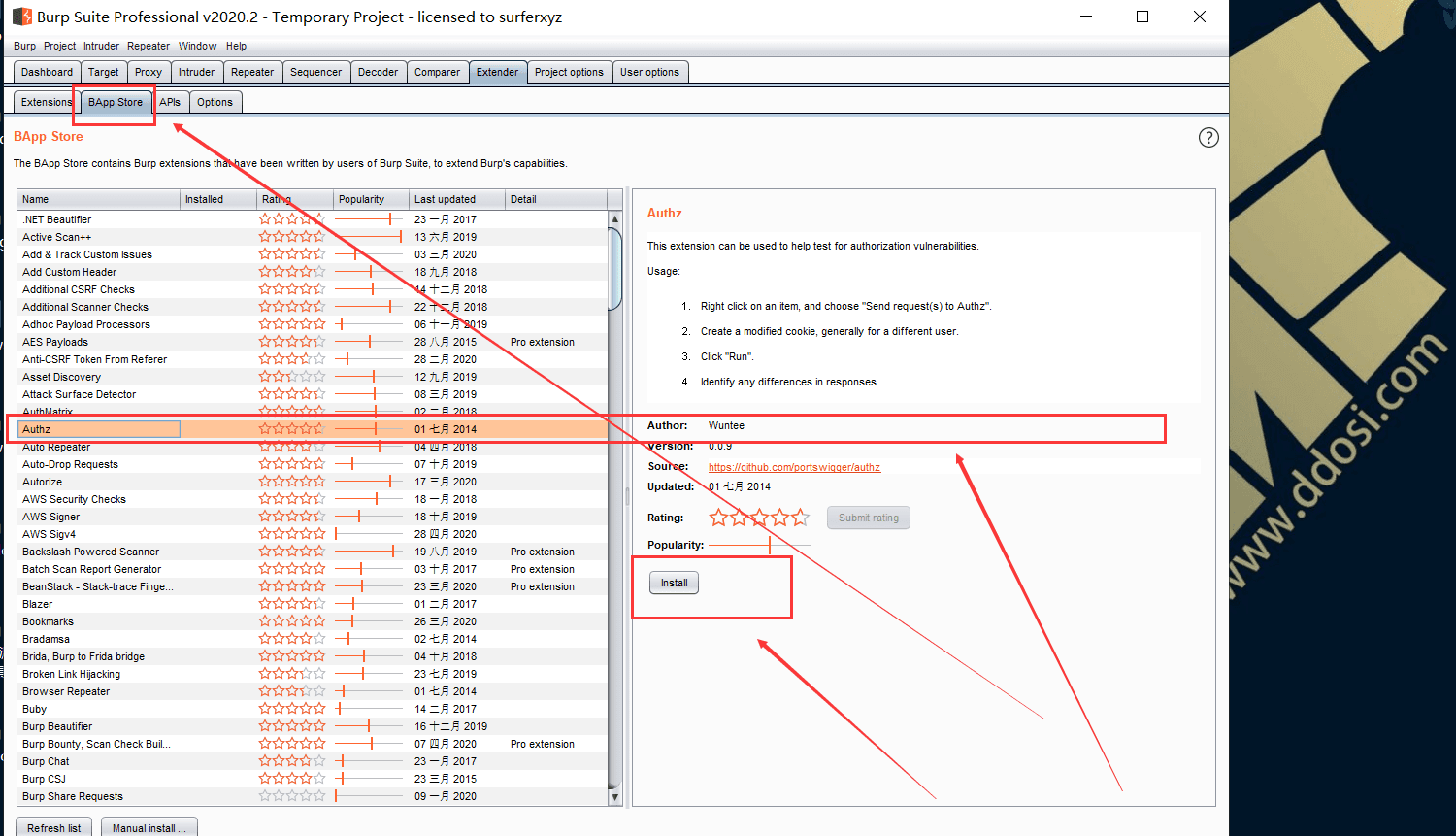Switch to the Proxy tab
The image size is (1456, 836).
click(x=149, y=72)
